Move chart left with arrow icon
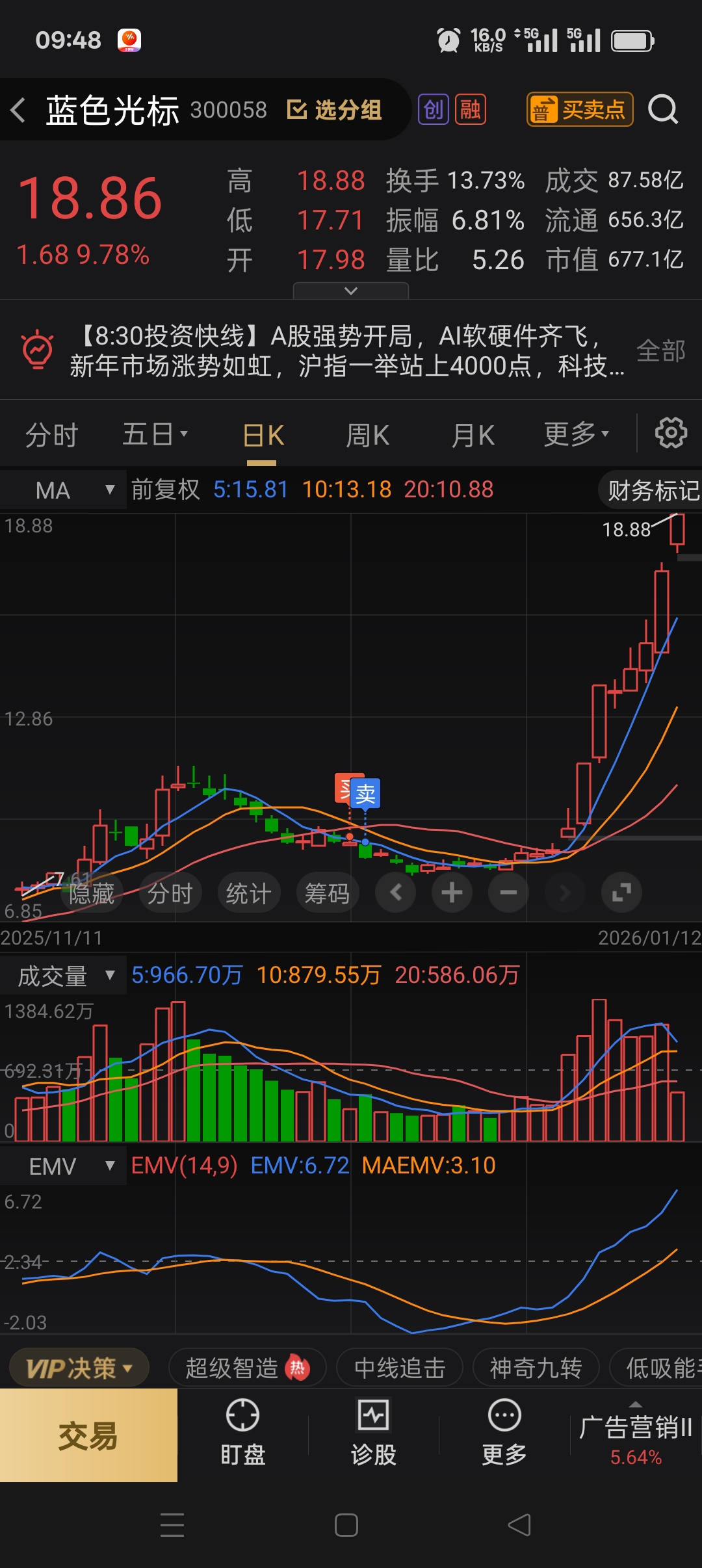This screenshot has height=1568, width=702. [x=395, y=893]
